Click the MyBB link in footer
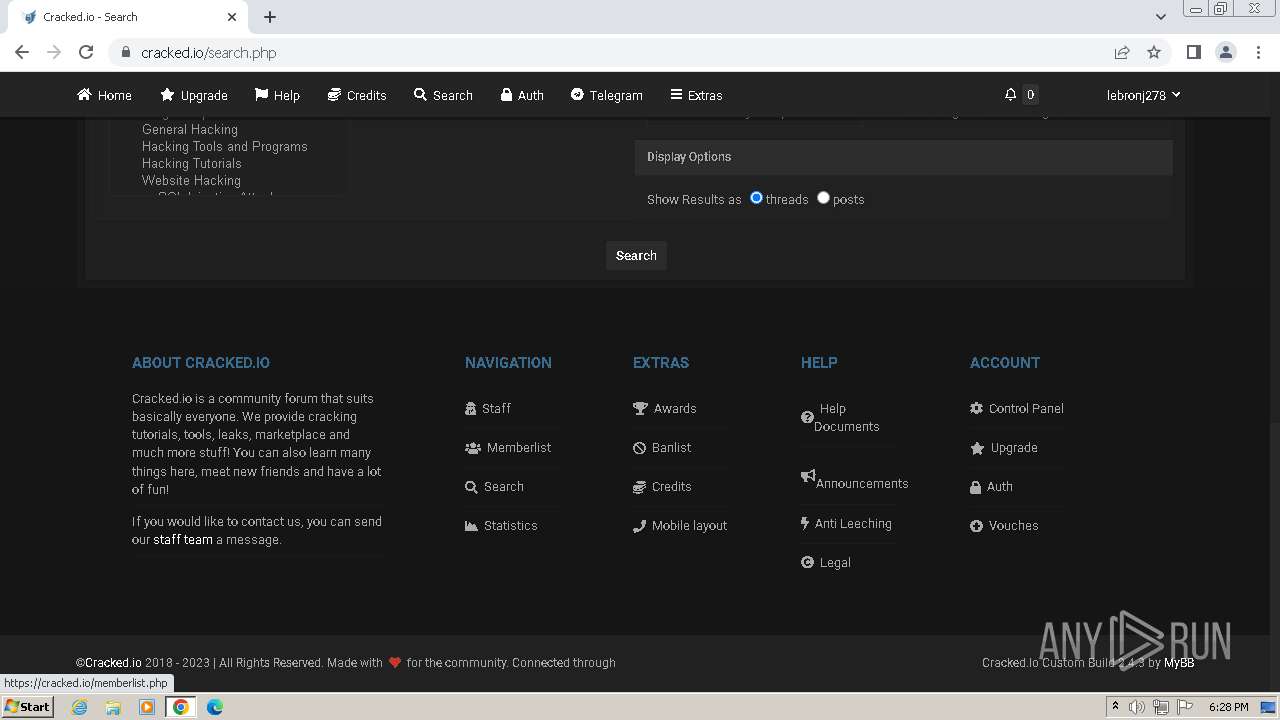1280x720 pixels. (1179, 662)
